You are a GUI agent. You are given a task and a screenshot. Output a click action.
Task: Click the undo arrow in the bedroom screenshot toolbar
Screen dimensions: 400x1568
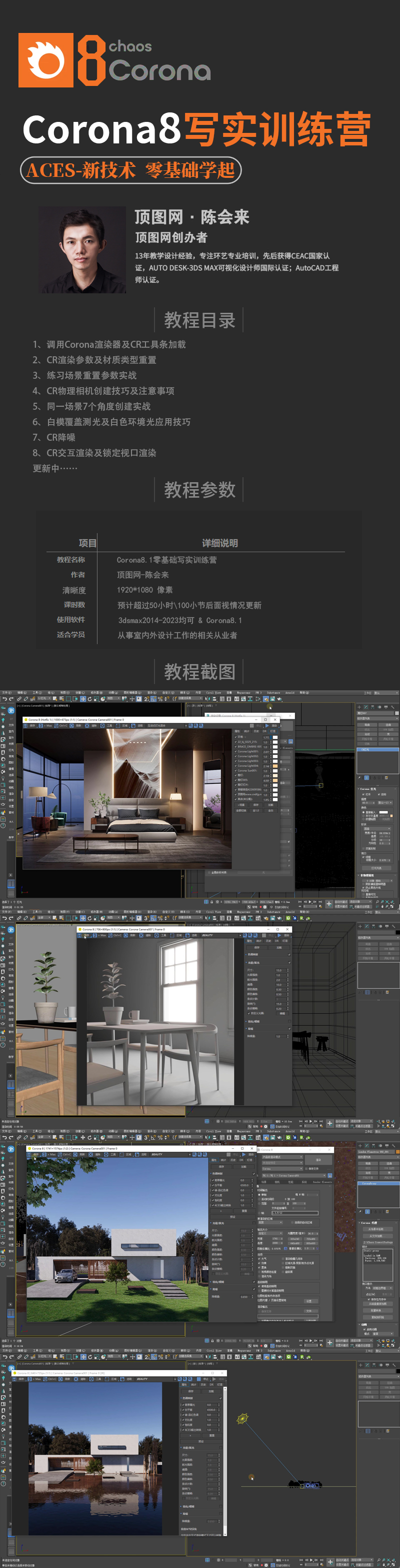[x=4, y=699]
